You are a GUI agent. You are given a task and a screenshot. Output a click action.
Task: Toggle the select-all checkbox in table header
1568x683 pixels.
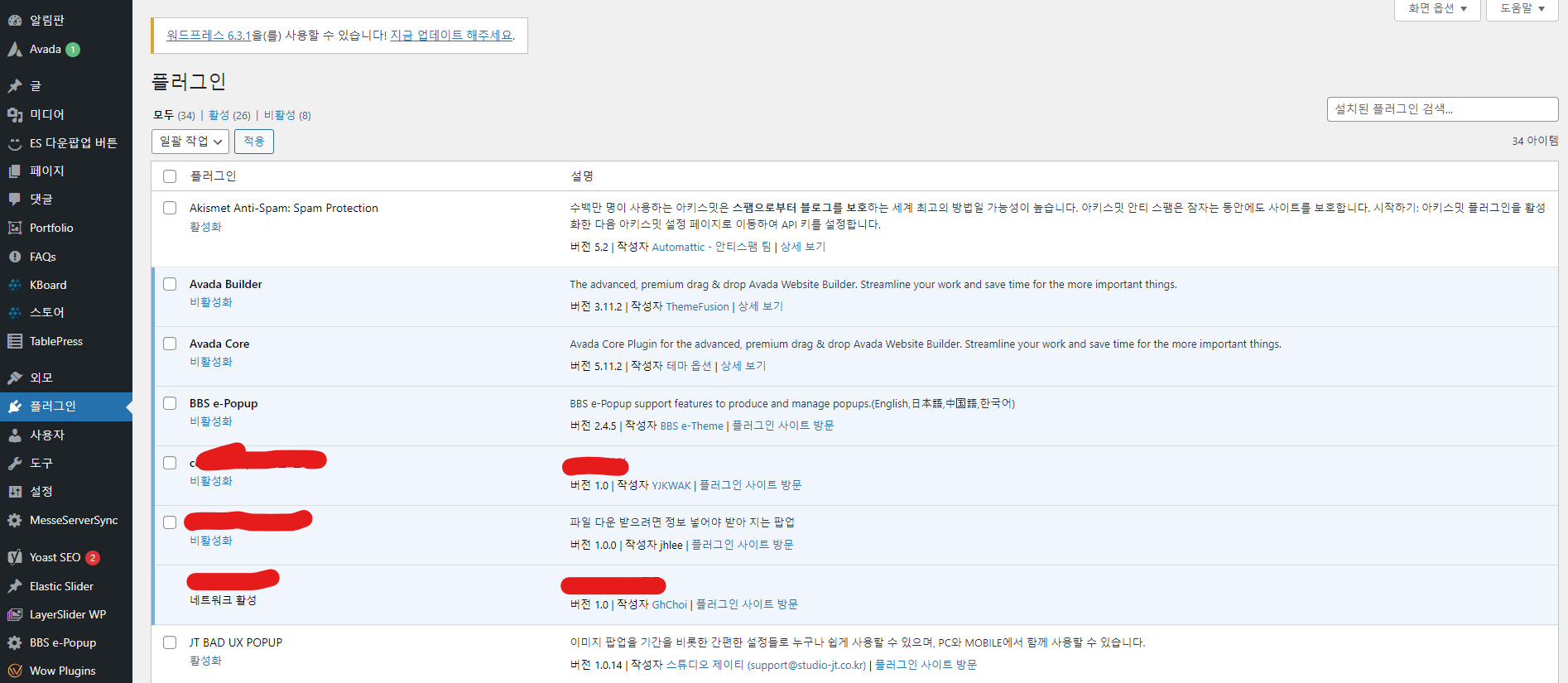point(170,176)
